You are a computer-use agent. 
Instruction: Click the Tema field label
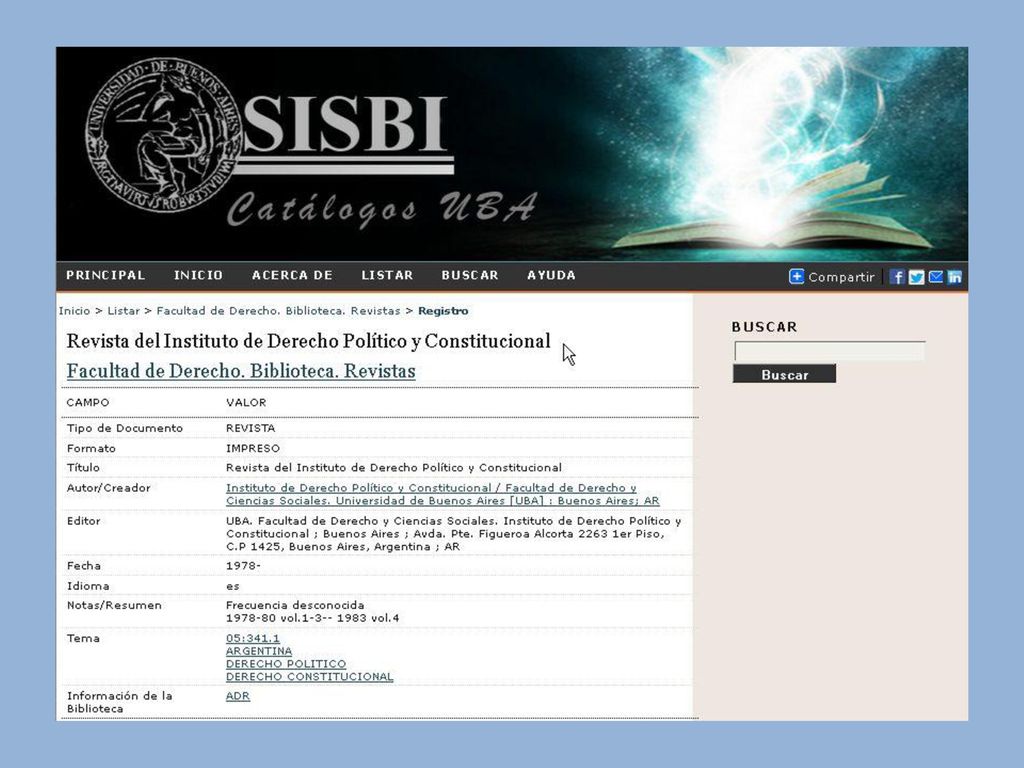83,638
